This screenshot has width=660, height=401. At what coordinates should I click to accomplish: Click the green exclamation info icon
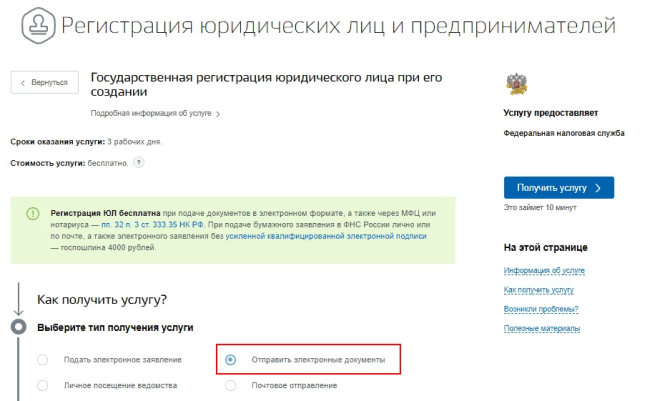click(33, 214)
